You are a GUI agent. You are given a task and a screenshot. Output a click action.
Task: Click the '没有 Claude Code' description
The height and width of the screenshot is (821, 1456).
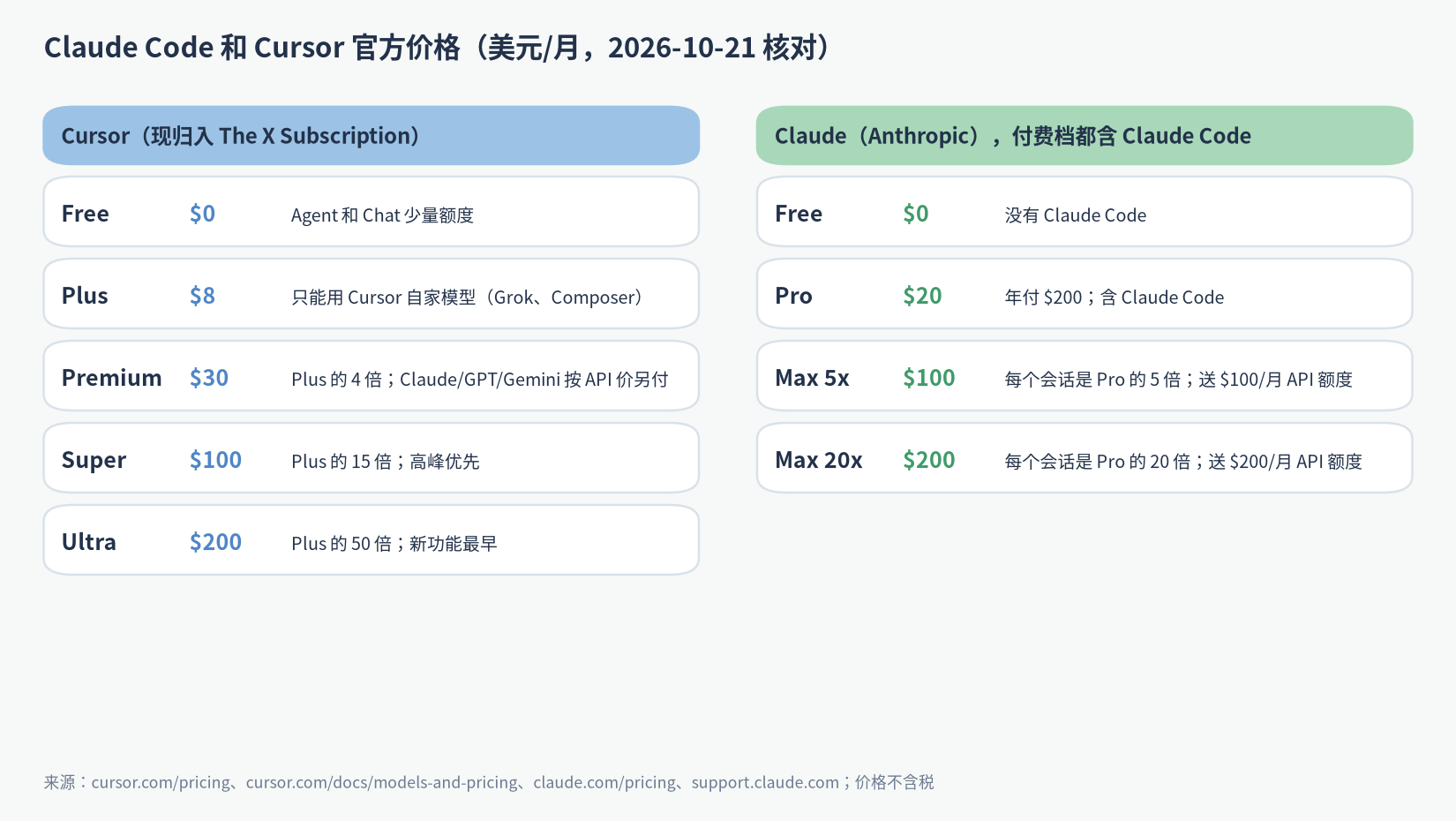1076,215
